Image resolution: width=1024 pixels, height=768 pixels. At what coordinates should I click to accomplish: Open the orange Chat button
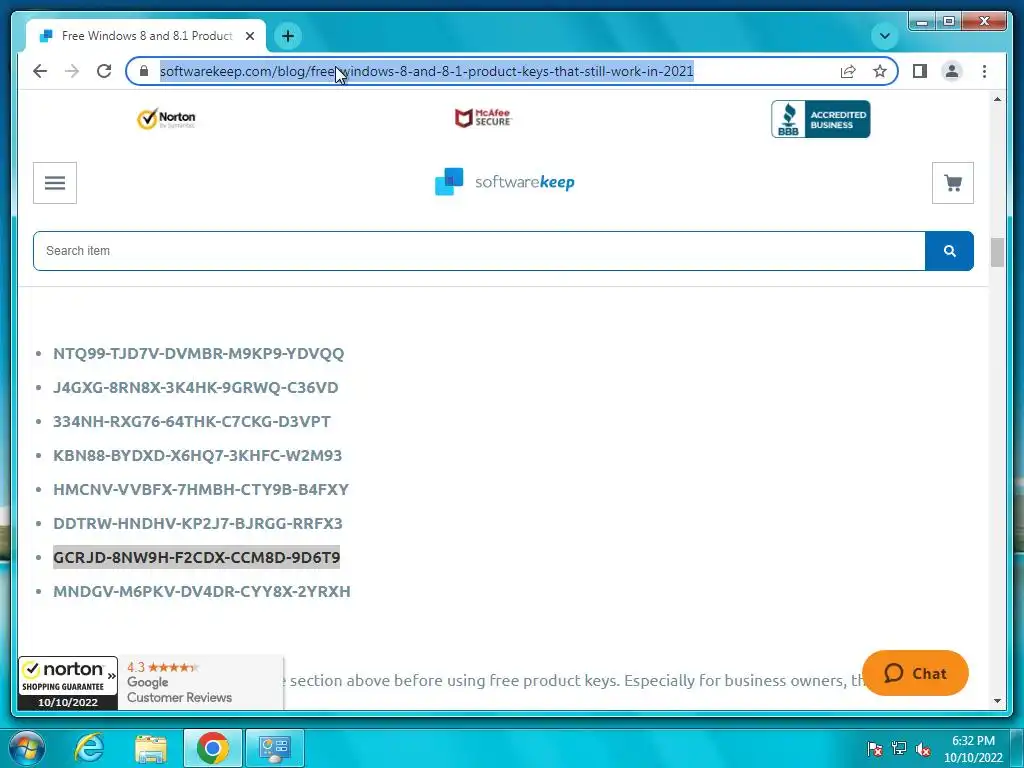[915, 673]
